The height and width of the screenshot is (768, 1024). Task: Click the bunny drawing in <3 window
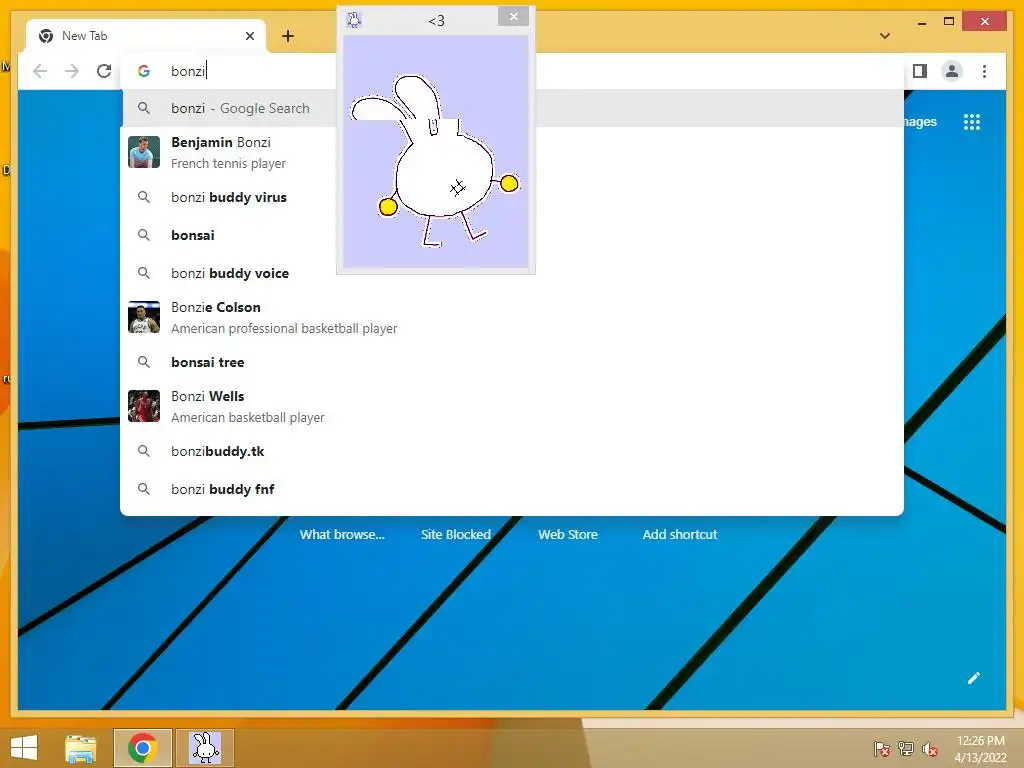tap(435, 161)
